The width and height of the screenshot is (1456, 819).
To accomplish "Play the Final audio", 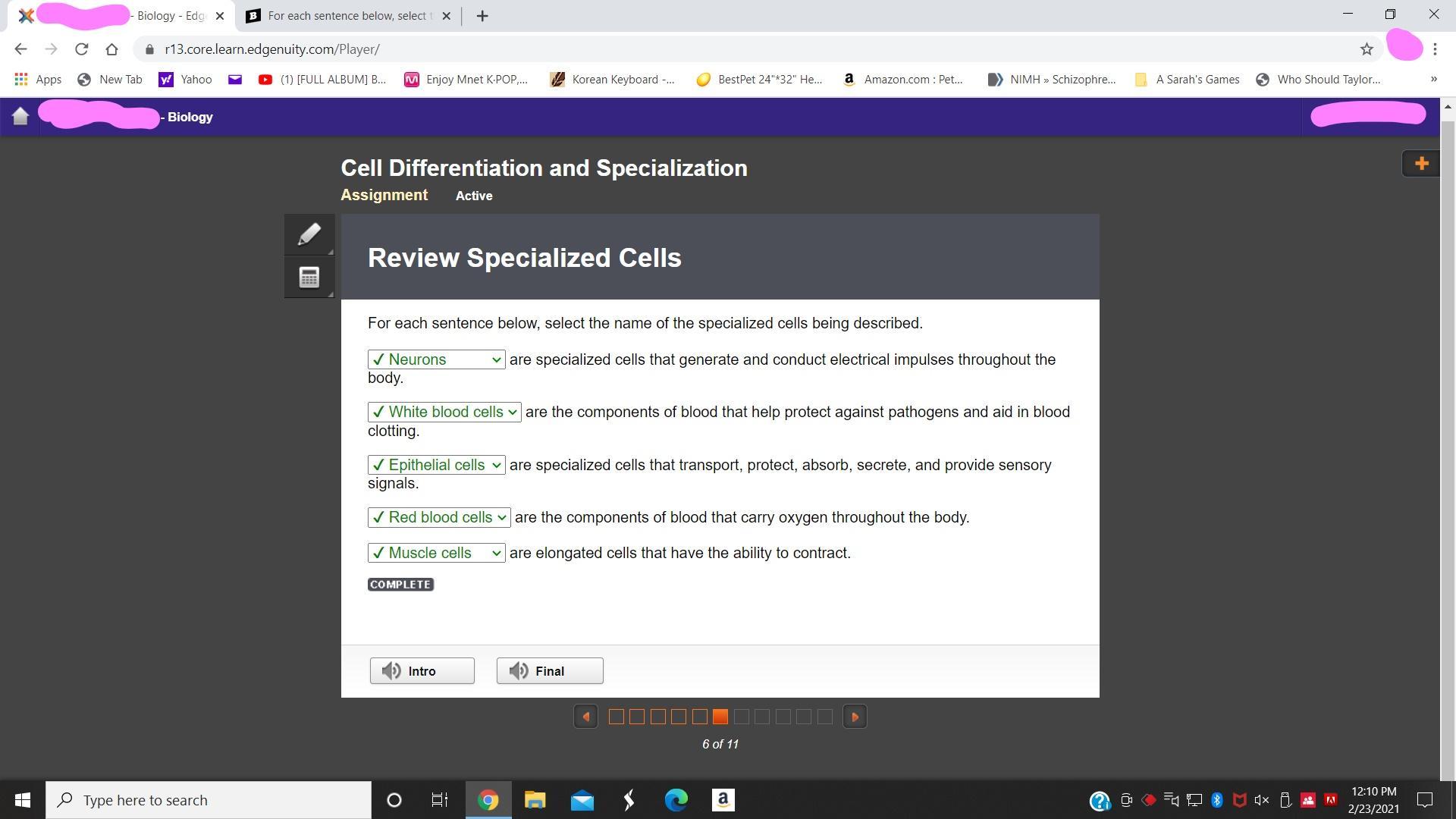I will pyautogui.click(x=550, y=671).
